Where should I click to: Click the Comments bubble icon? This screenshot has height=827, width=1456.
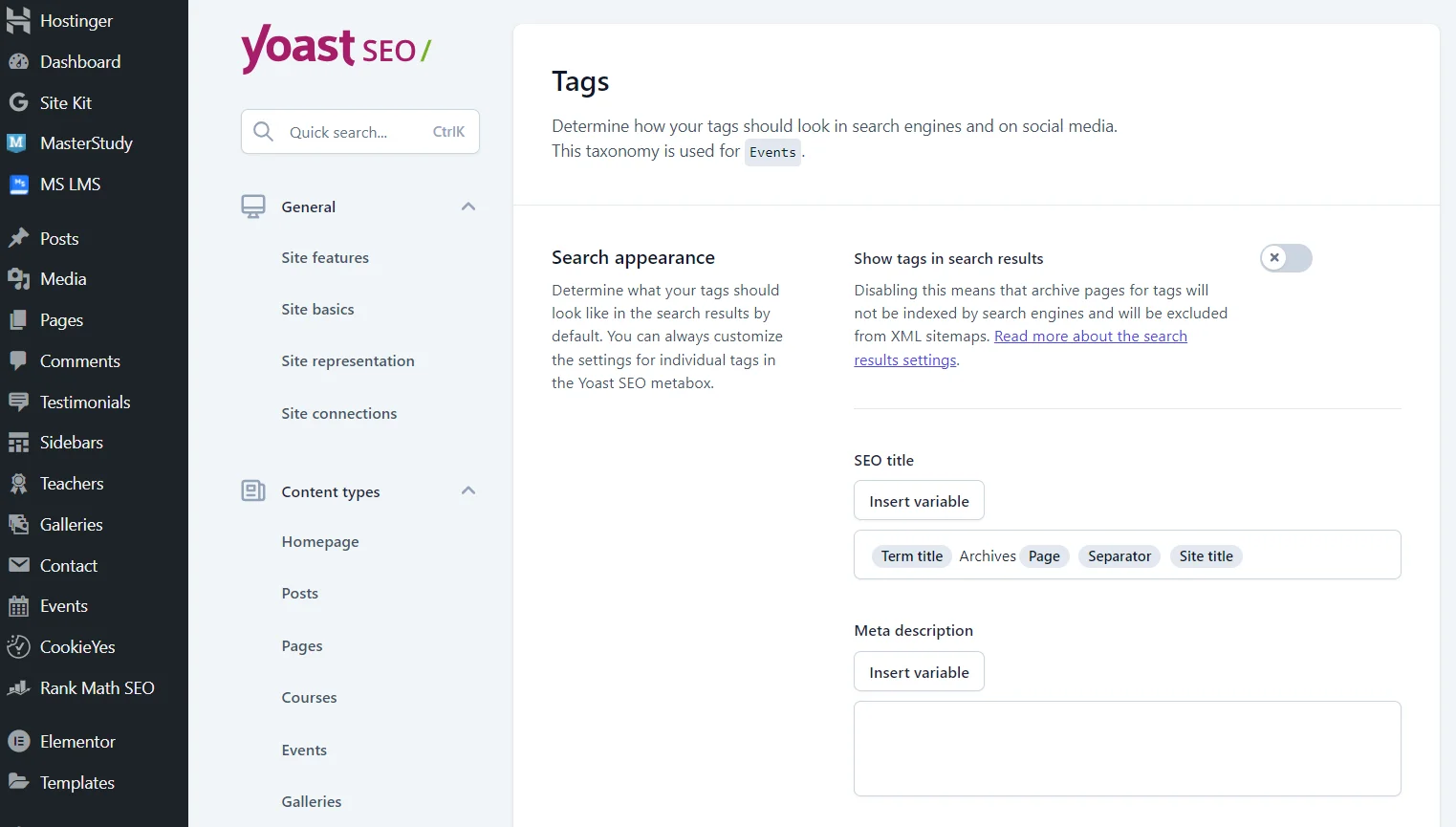tap(18, 360)
